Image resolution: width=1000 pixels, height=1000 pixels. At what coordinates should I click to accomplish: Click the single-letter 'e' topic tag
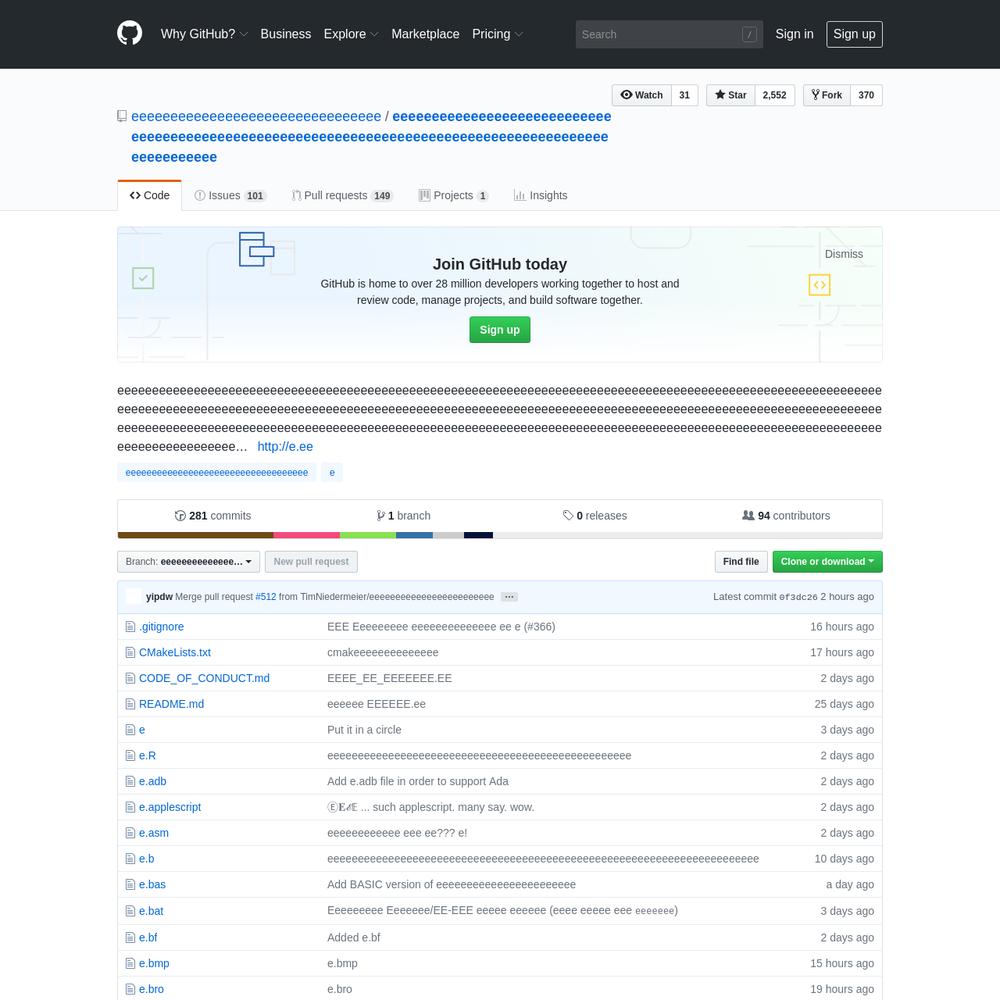pos(332,473)
